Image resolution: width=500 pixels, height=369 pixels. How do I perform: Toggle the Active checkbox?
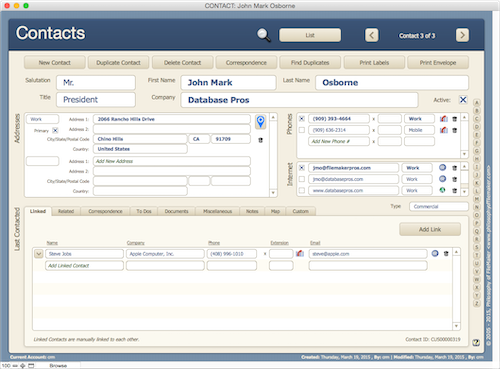[463, 100]
